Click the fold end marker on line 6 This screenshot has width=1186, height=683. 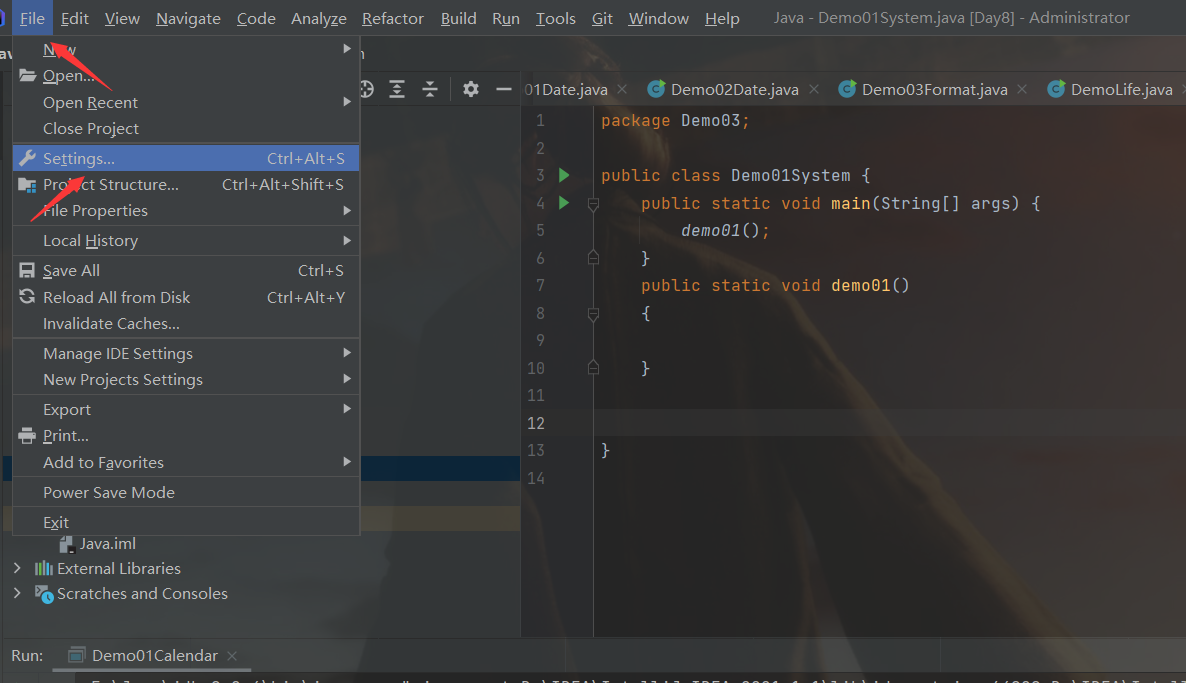click(593, 258)
